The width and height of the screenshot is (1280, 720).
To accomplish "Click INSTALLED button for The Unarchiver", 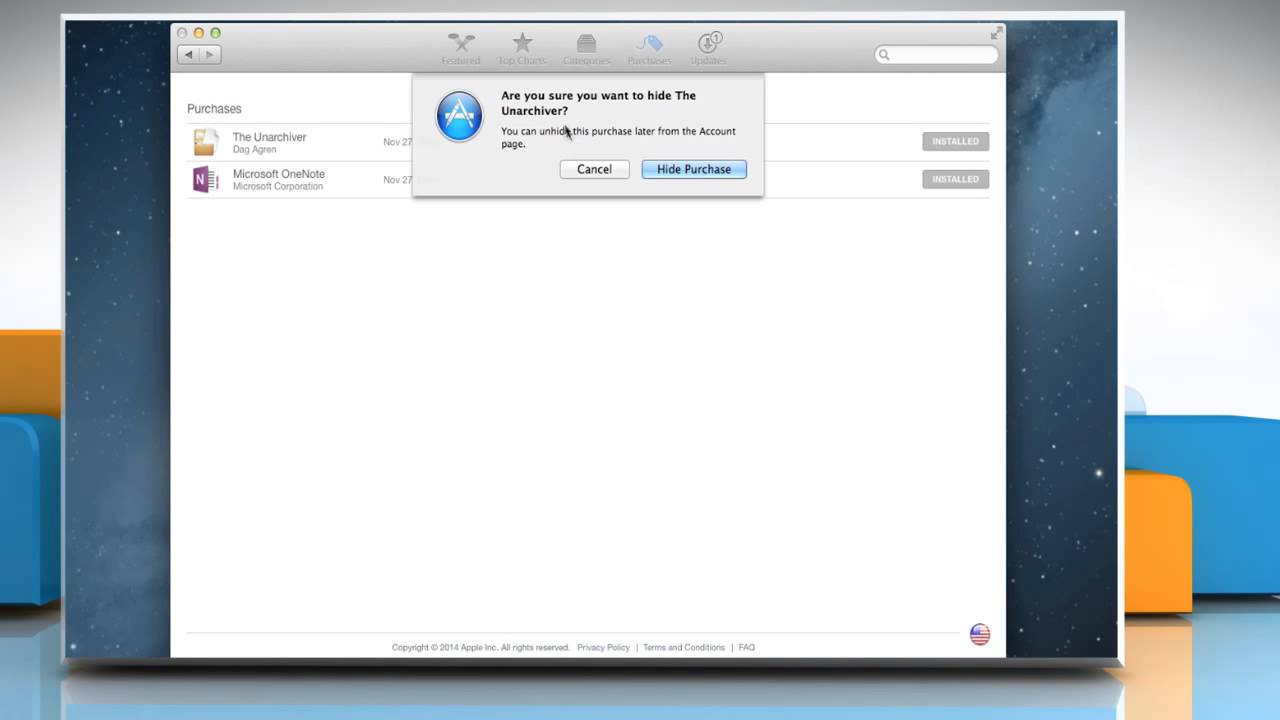I will [x=955, y=142].
